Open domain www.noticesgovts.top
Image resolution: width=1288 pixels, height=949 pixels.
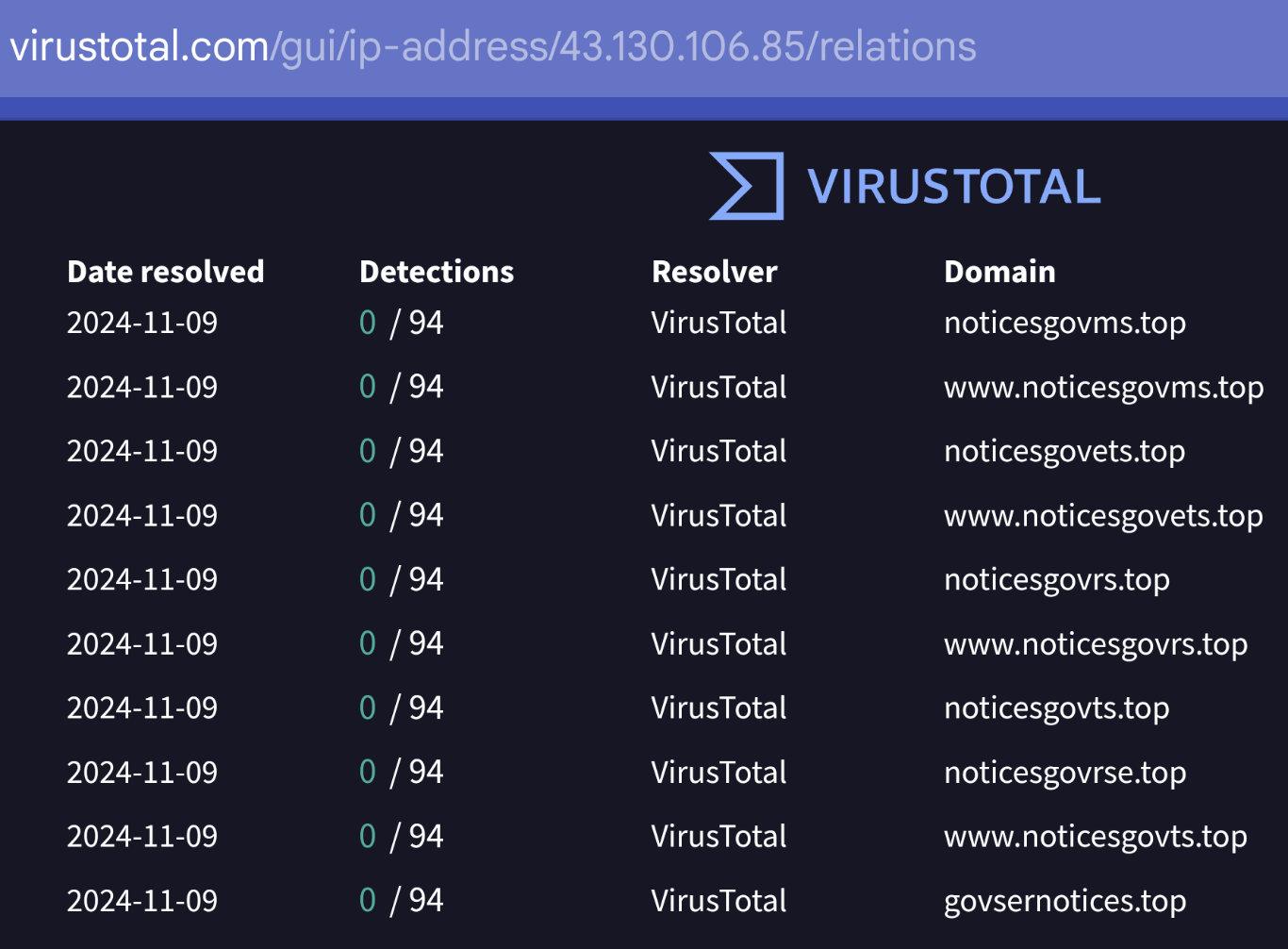pyautogui.click(x=1096, y=836)
